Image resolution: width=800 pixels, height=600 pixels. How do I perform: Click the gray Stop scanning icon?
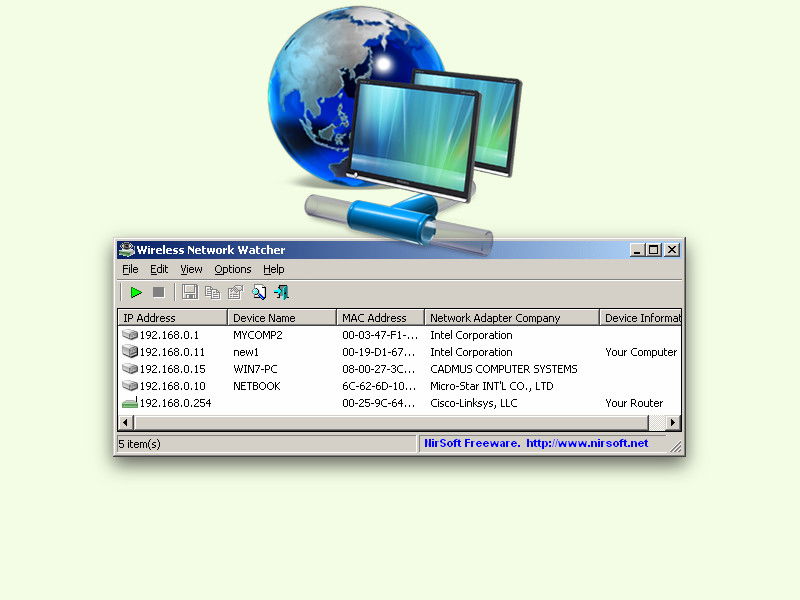tap(159, 292)
